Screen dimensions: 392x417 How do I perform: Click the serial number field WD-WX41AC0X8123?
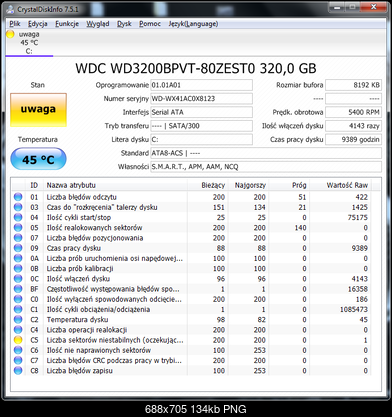click(201, 99)
